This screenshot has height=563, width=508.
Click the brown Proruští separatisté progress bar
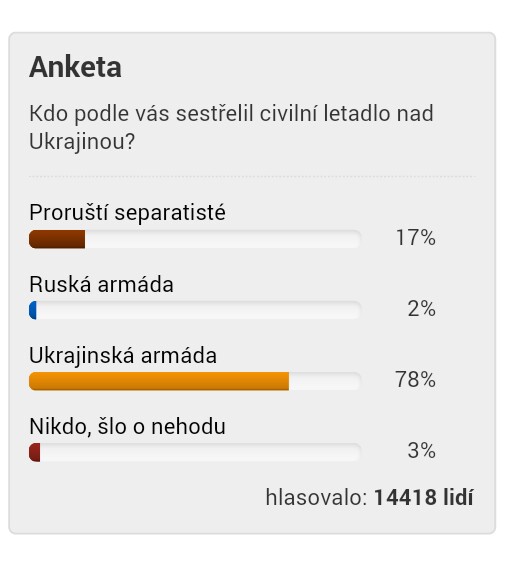(57, 239)
